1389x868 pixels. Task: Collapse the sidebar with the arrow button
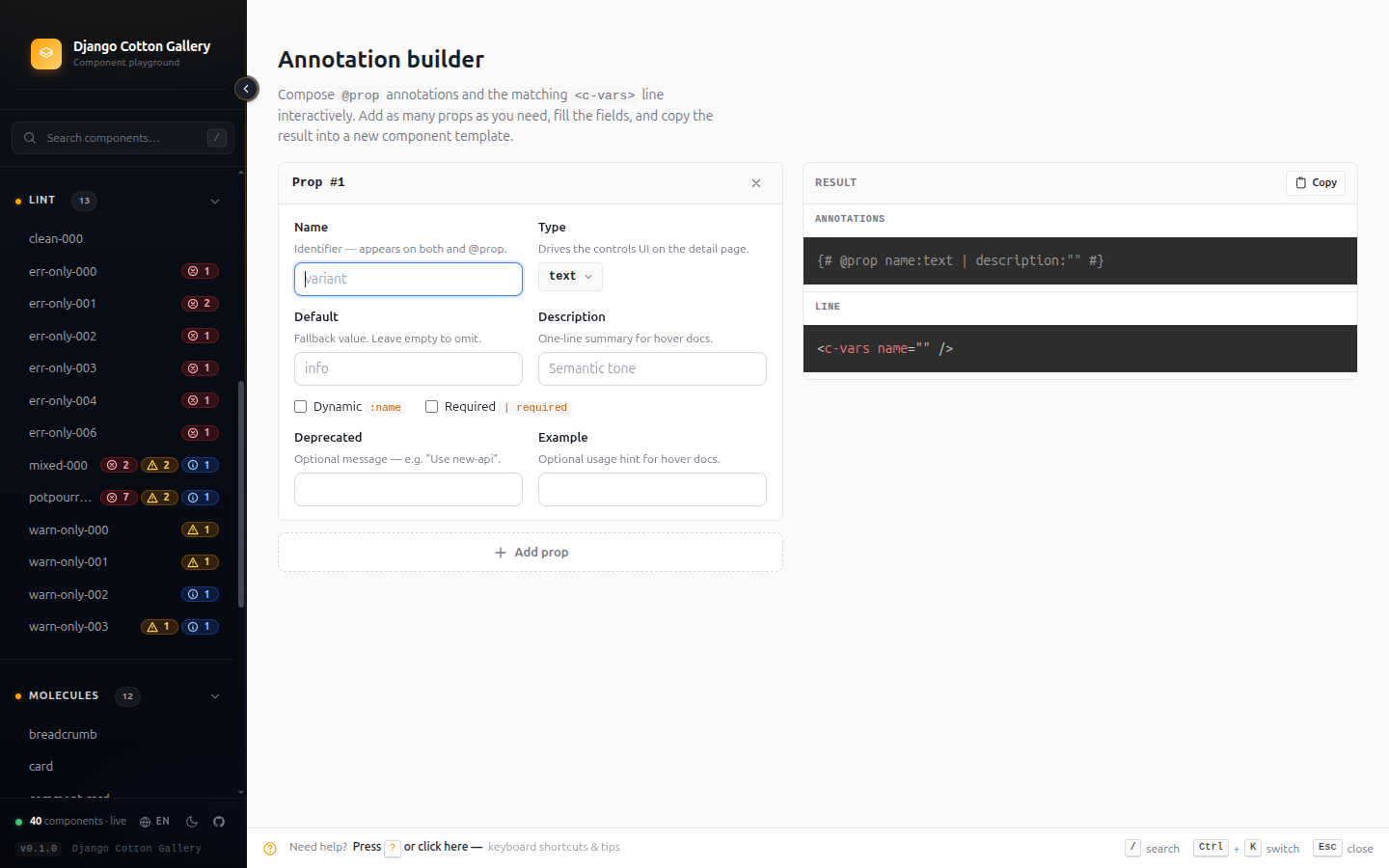point(246,89)
